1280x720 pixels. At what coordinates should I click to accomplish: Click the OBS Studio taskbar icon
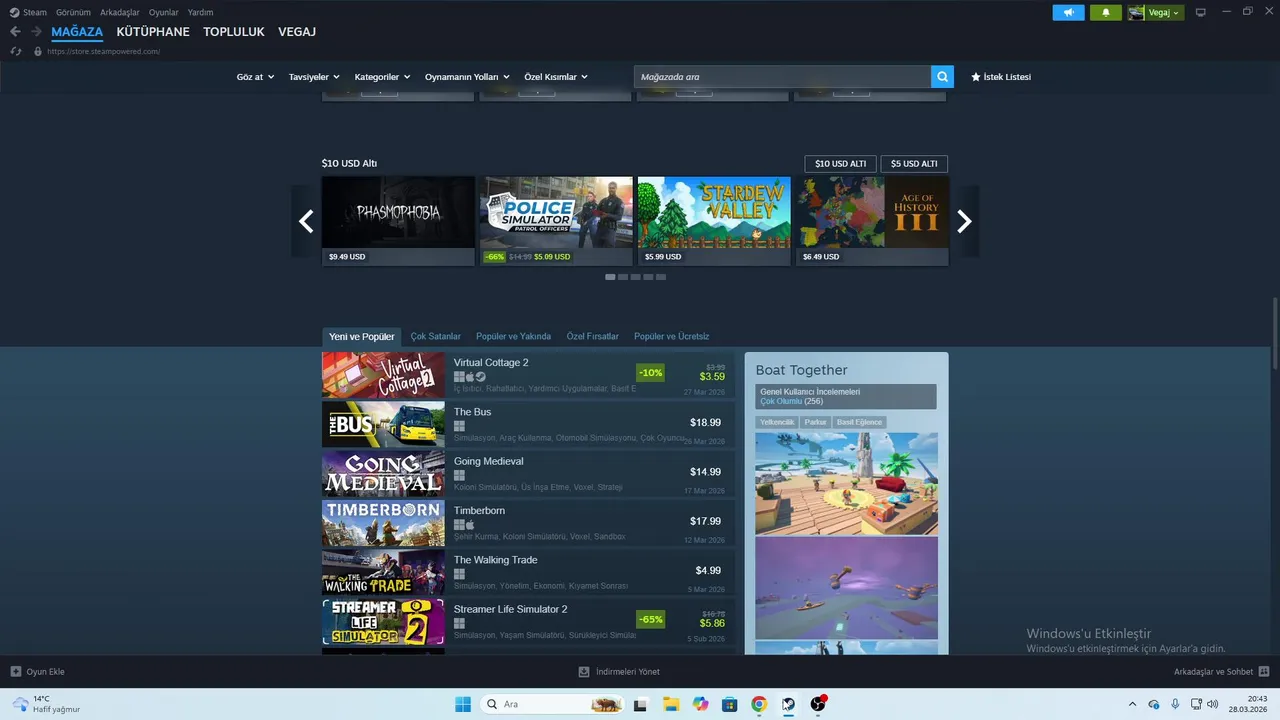pyautogui.click(x=818, y=704)
